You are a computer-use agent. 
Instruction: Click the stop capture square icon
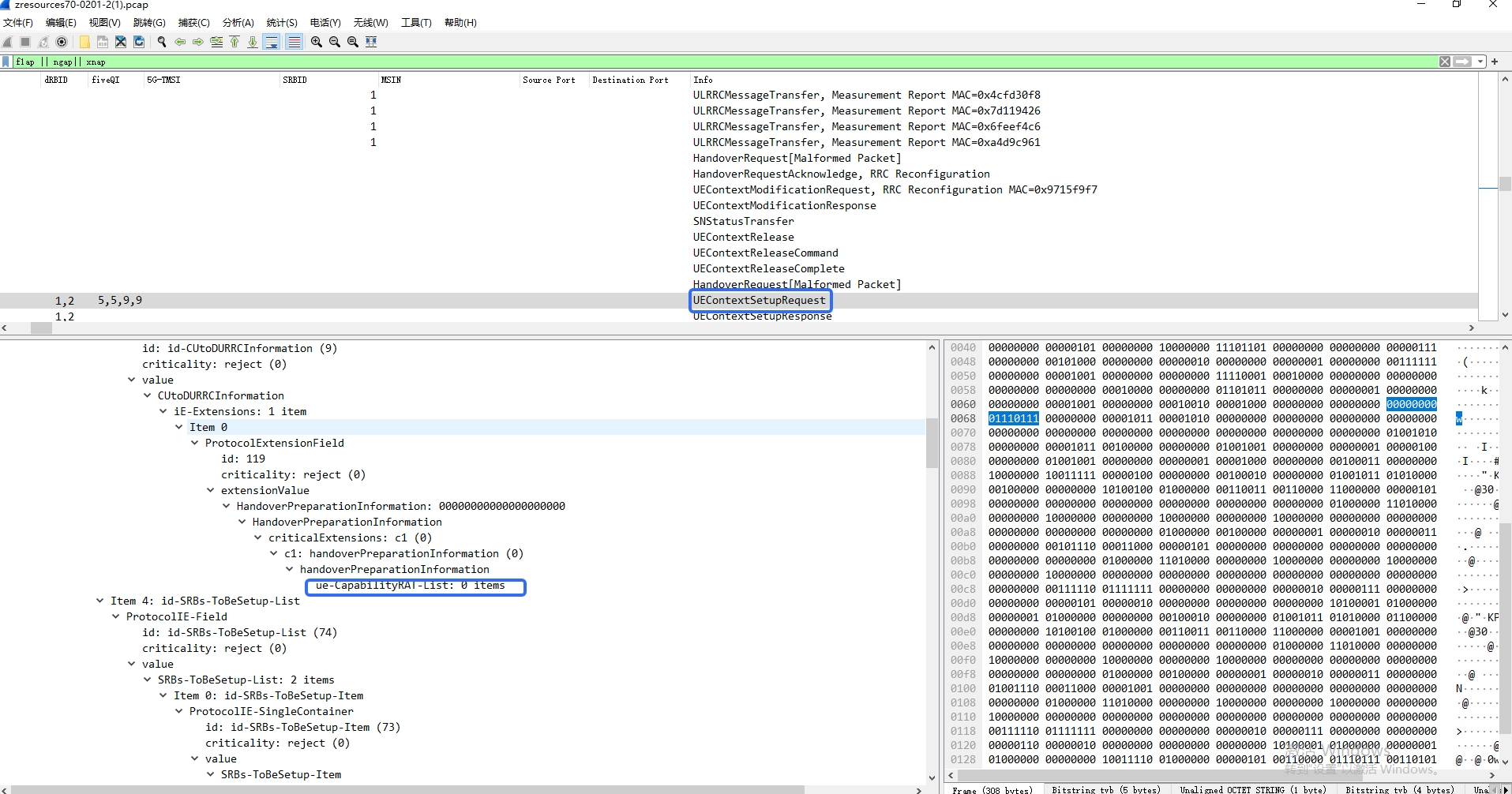25,42
